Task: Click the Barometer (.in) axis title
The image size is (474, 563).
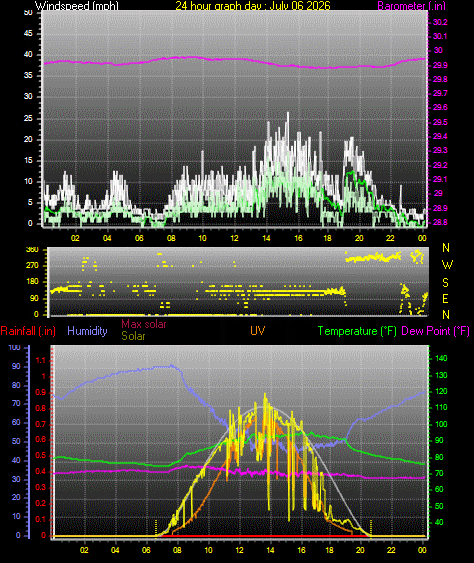Action: 412,5
